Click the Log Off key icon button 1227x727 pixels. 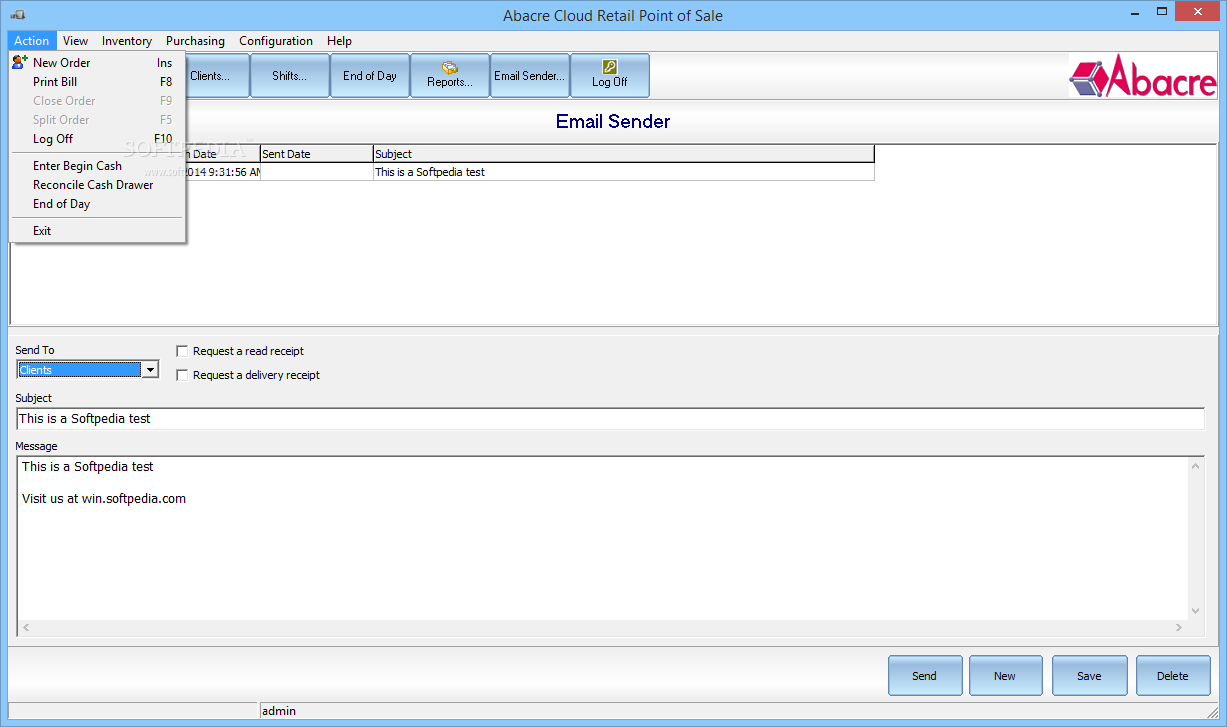click(x=610, y=75)
